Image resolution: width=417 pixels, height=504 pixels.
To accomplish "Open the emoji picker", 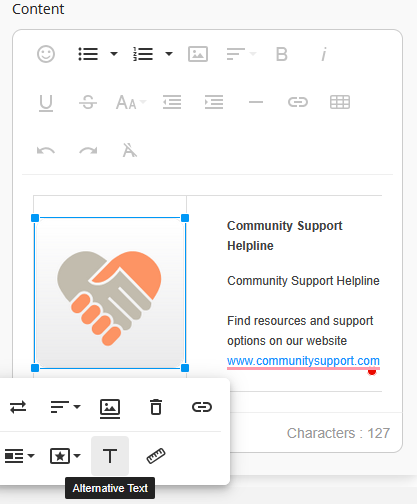I will (46, 54).
